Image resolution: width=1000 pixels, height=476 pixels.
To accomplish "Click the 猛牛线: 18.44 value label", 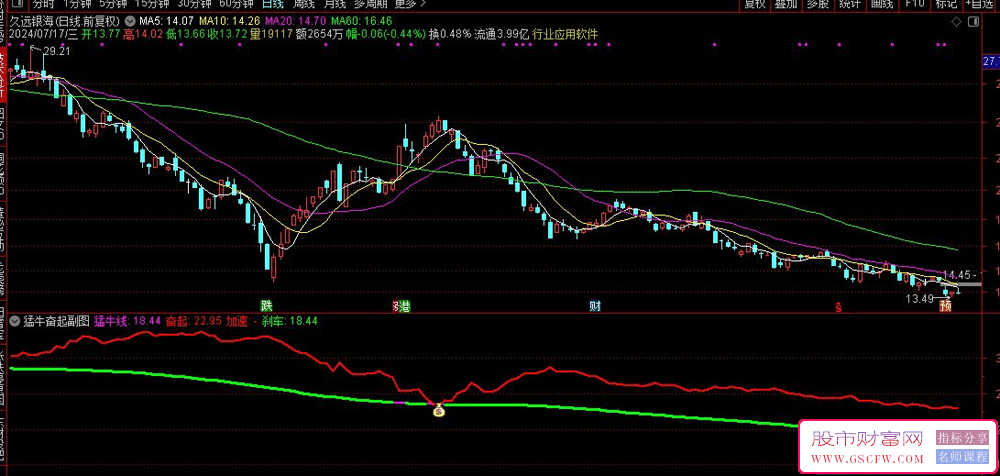I will pyautogui.click(x=127, y=321).
